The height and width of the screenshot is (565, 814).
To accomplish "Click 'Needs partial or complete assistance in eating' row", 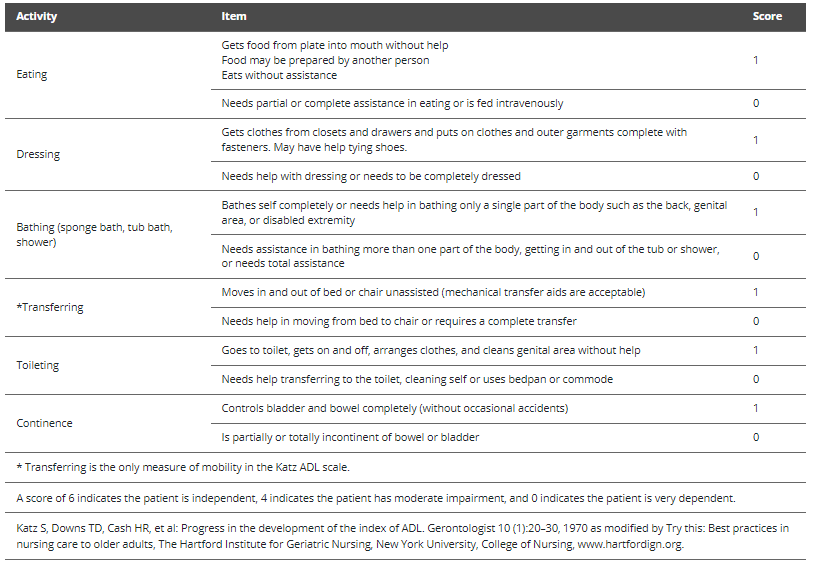I will click(x=509, y=103).
